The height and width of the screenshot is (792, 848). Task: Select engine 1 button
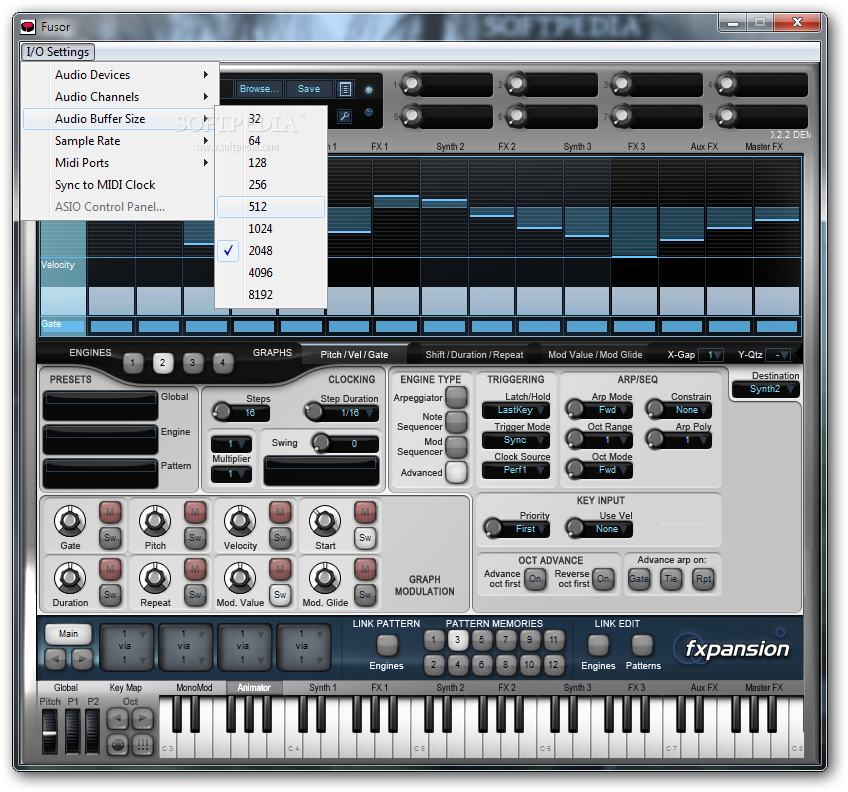tap(133, 363)
